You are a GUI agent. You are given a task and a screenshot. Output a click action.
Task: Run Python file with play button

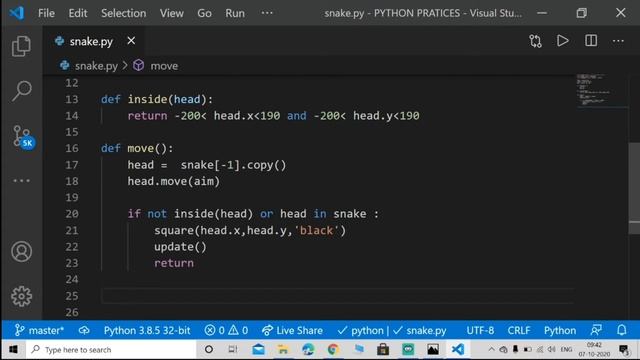pyautogui.click(x=562, y=41)
